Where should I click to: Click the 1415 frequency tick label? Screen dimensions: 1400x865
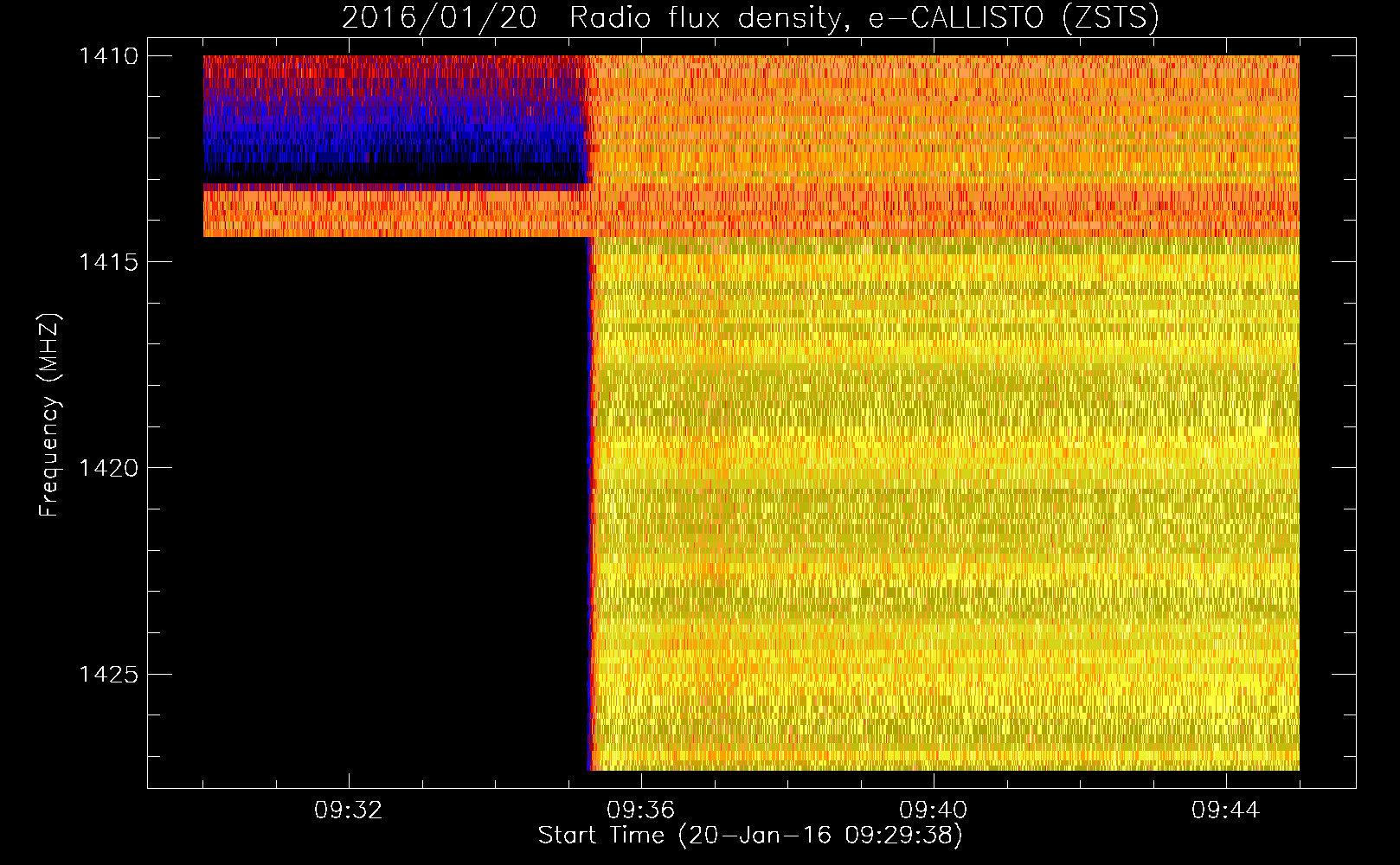(108, 262)
